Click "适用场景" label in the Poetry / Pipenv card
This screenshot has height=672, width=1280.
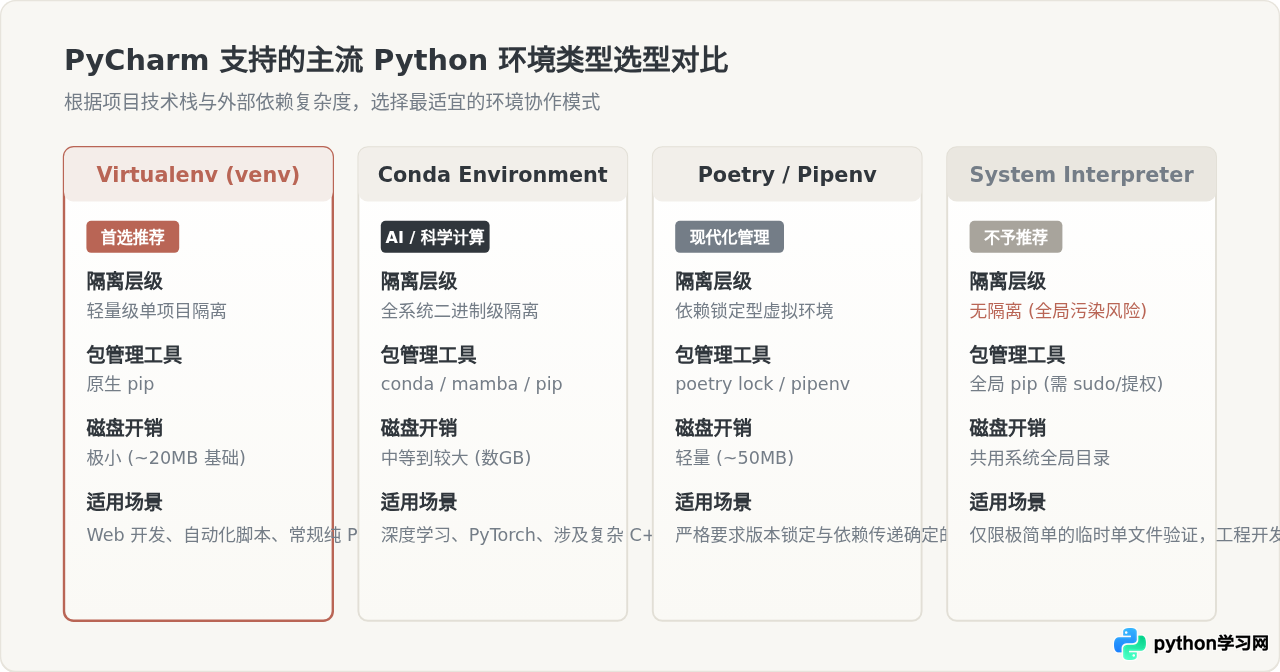pos(714,503)
